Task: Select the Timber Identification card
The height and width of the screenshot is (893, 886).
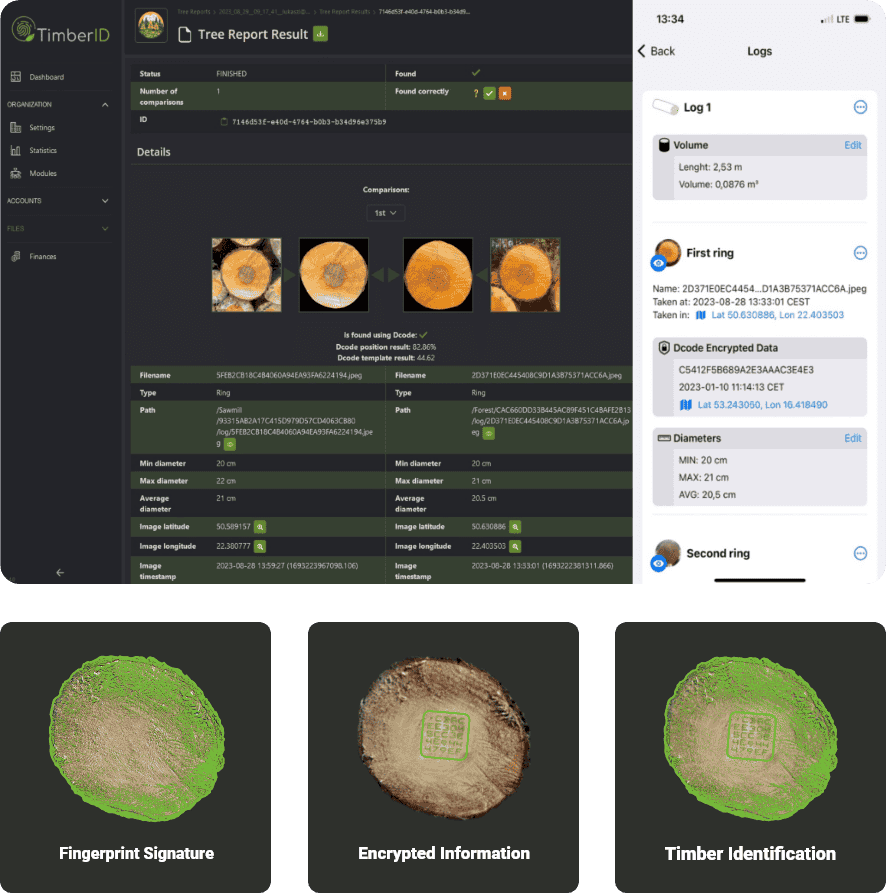Action: 750,757
